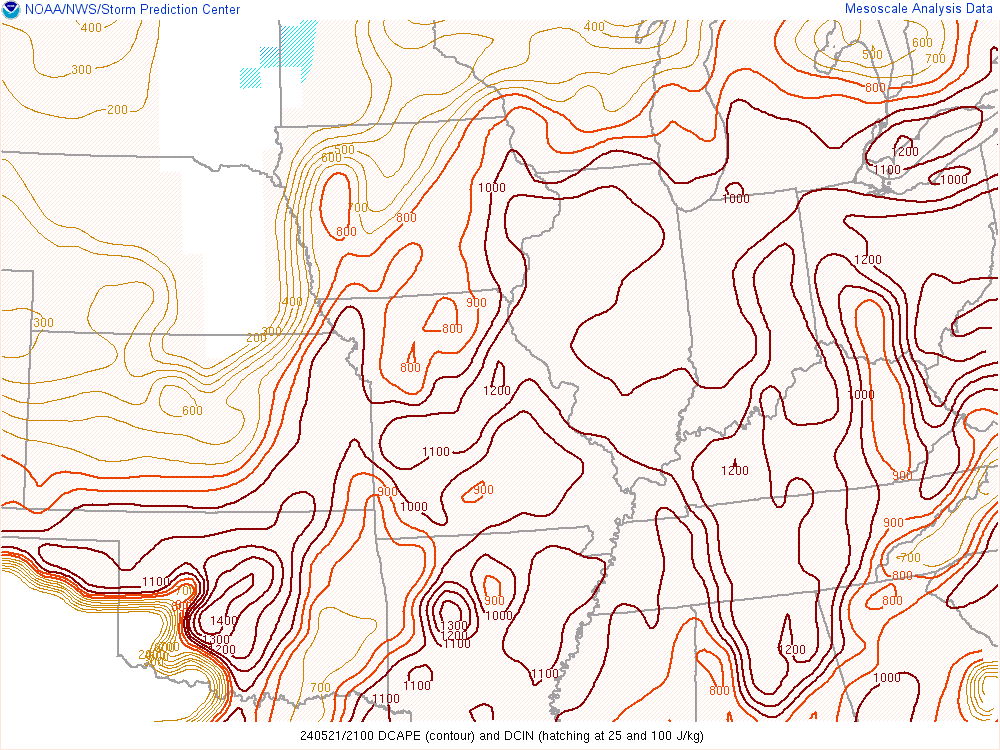Screen dimensions: 1000x750
Task: Click the dark gray hatched DCIN patch
Action: [x=296, y=42]
